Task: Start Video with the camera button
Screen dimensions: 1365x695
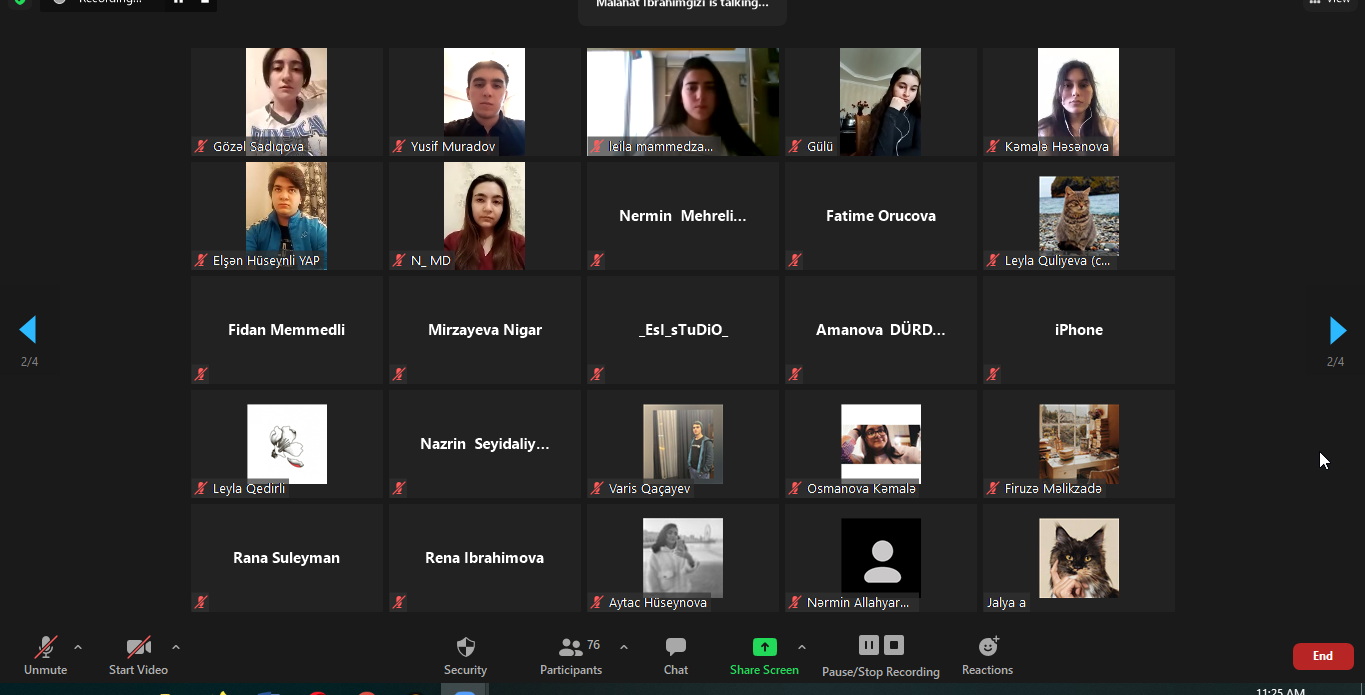Action: pos(138,656)
